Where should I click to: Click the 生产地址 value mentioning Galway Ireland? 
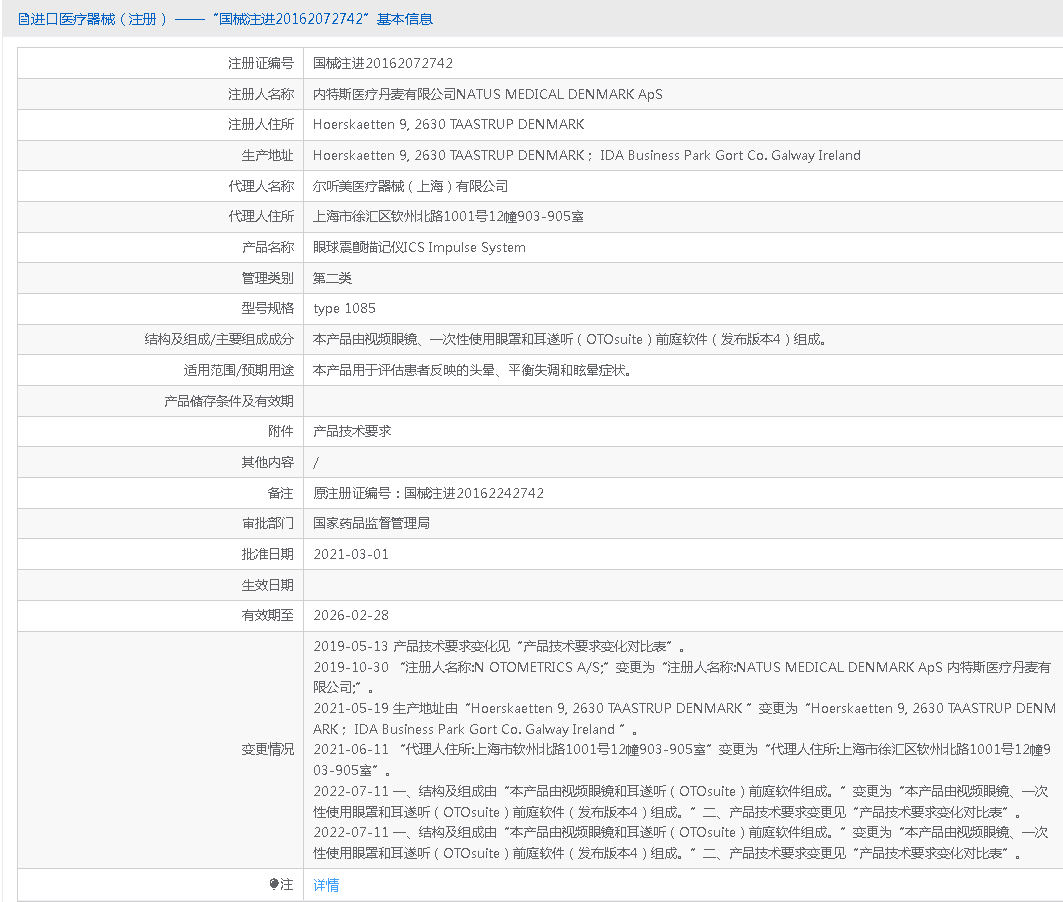tap(586, 155)
